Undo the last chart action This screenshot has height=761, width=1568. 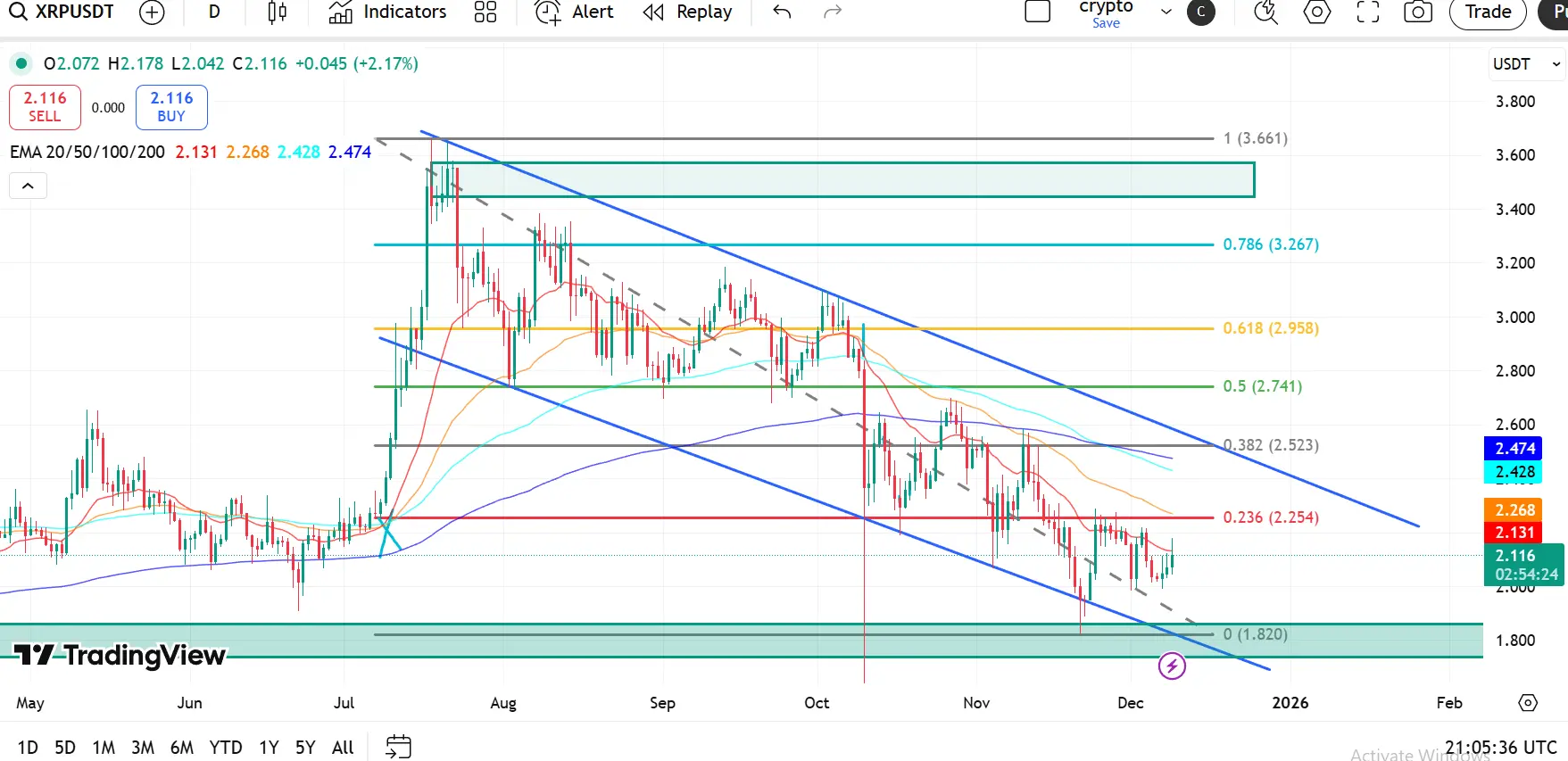coord(782,12)
